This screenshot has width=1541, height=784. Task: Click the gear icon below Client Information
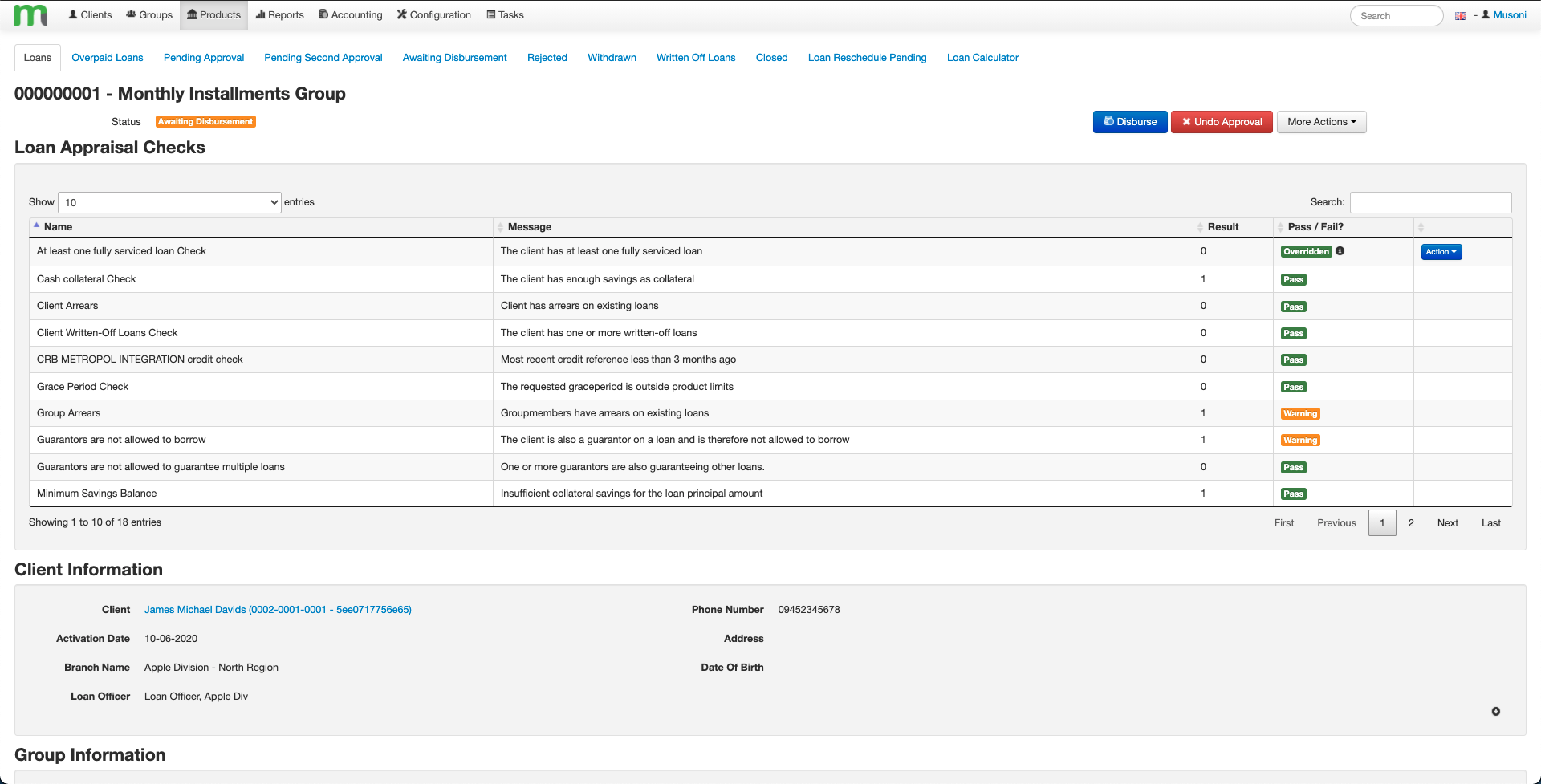pyautogui.click(x=1496, y=711)
